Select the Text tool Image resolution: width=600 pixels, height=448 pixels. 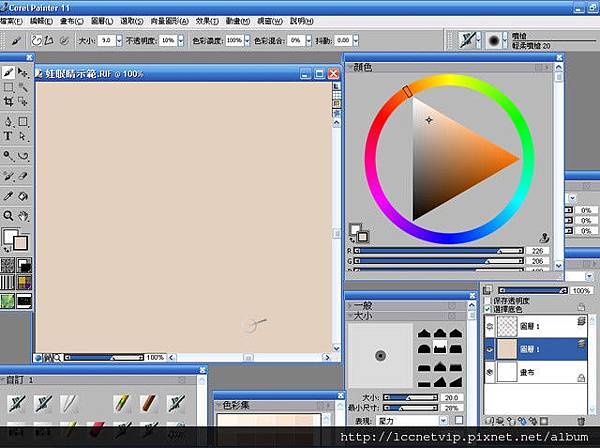tap(8, 136)
